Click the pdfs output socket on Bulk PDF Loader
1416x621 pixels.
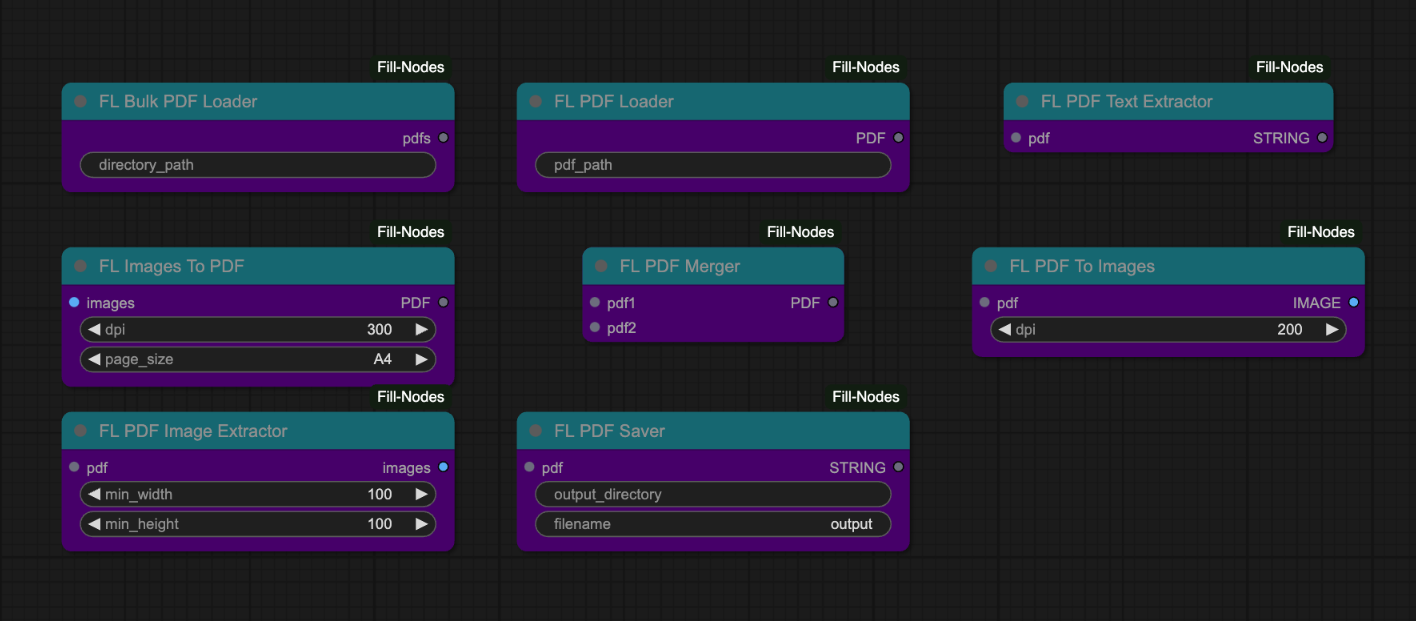[443, 138]
